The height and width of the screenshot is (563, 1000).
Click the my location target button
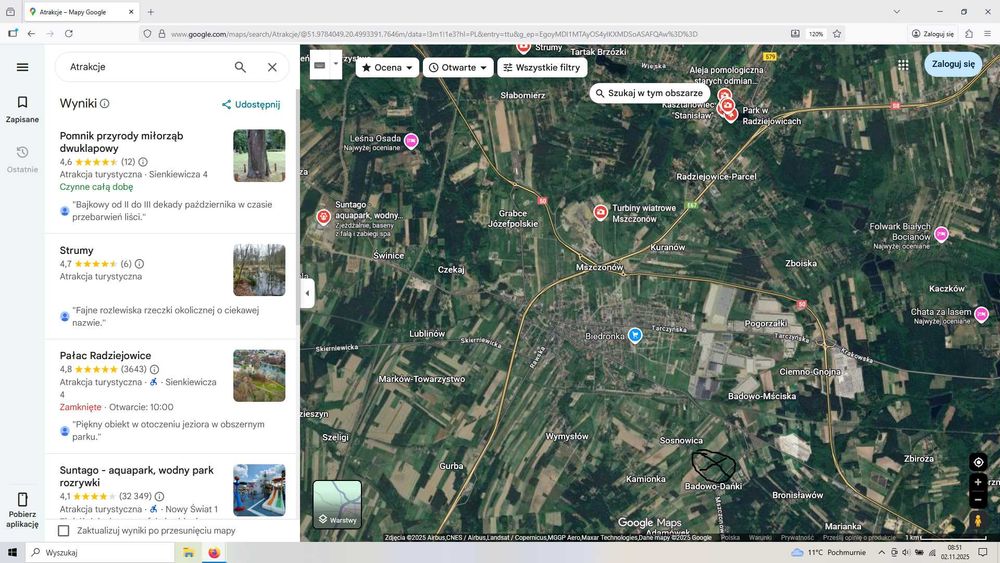978,462
